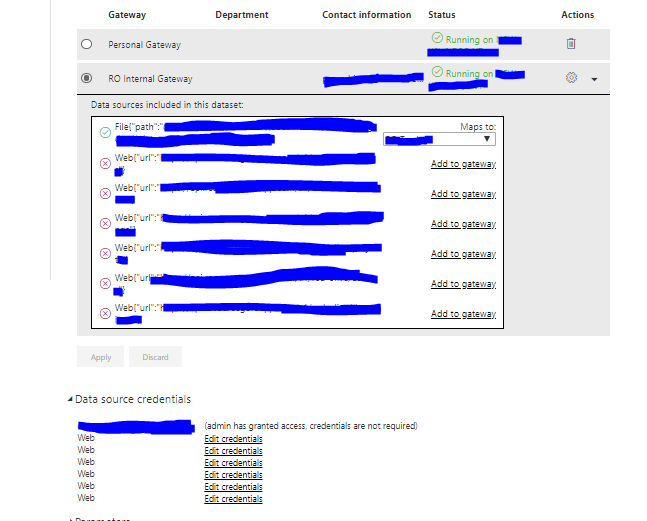Click the Status column header
647x521 pixels.
[442, 15]
